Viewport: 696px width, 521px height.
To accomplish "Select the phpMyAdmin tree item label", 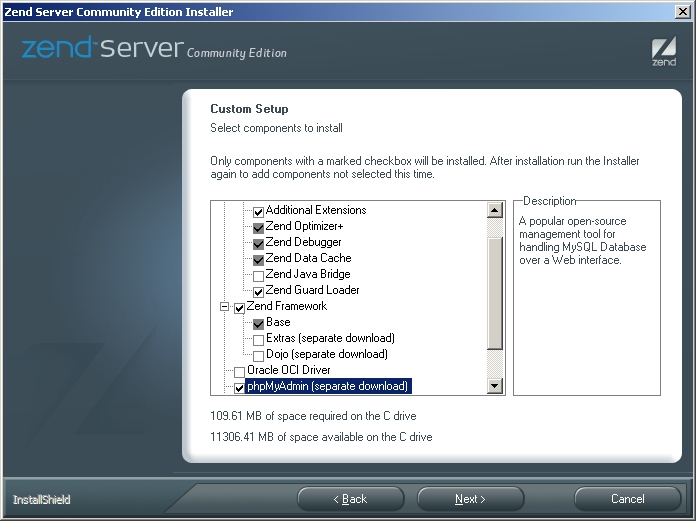I will click(x=328, y=386).
